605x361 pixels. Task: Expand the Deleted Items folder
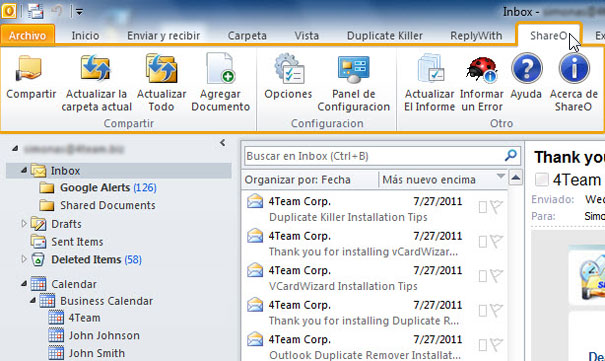pyautogui.click(x=24, y=259)
